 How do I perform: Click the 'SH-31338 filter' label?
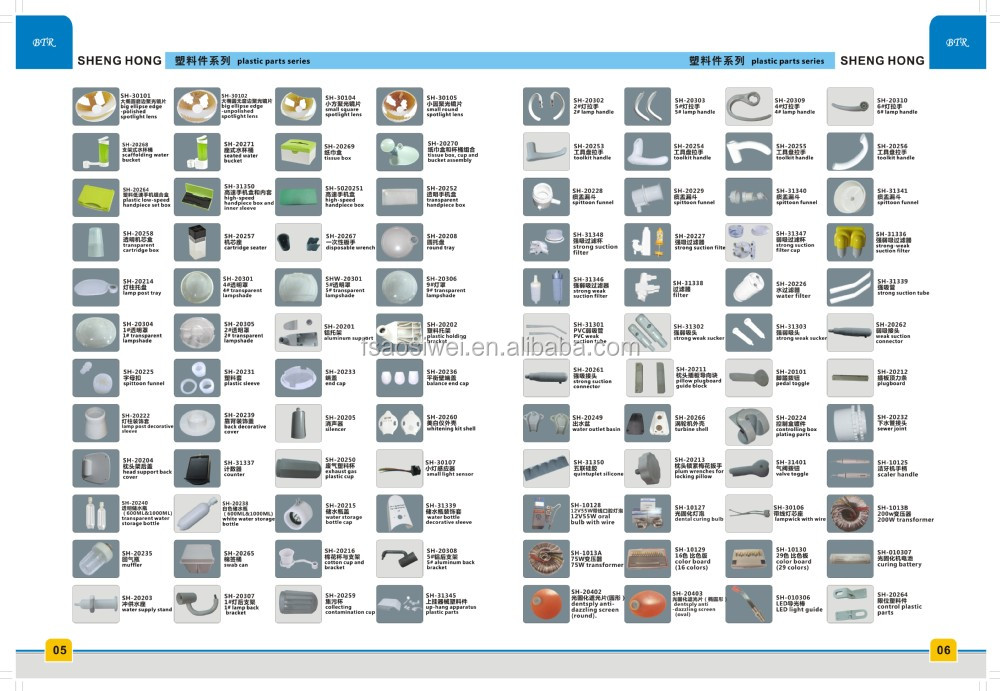click(688, 289)
